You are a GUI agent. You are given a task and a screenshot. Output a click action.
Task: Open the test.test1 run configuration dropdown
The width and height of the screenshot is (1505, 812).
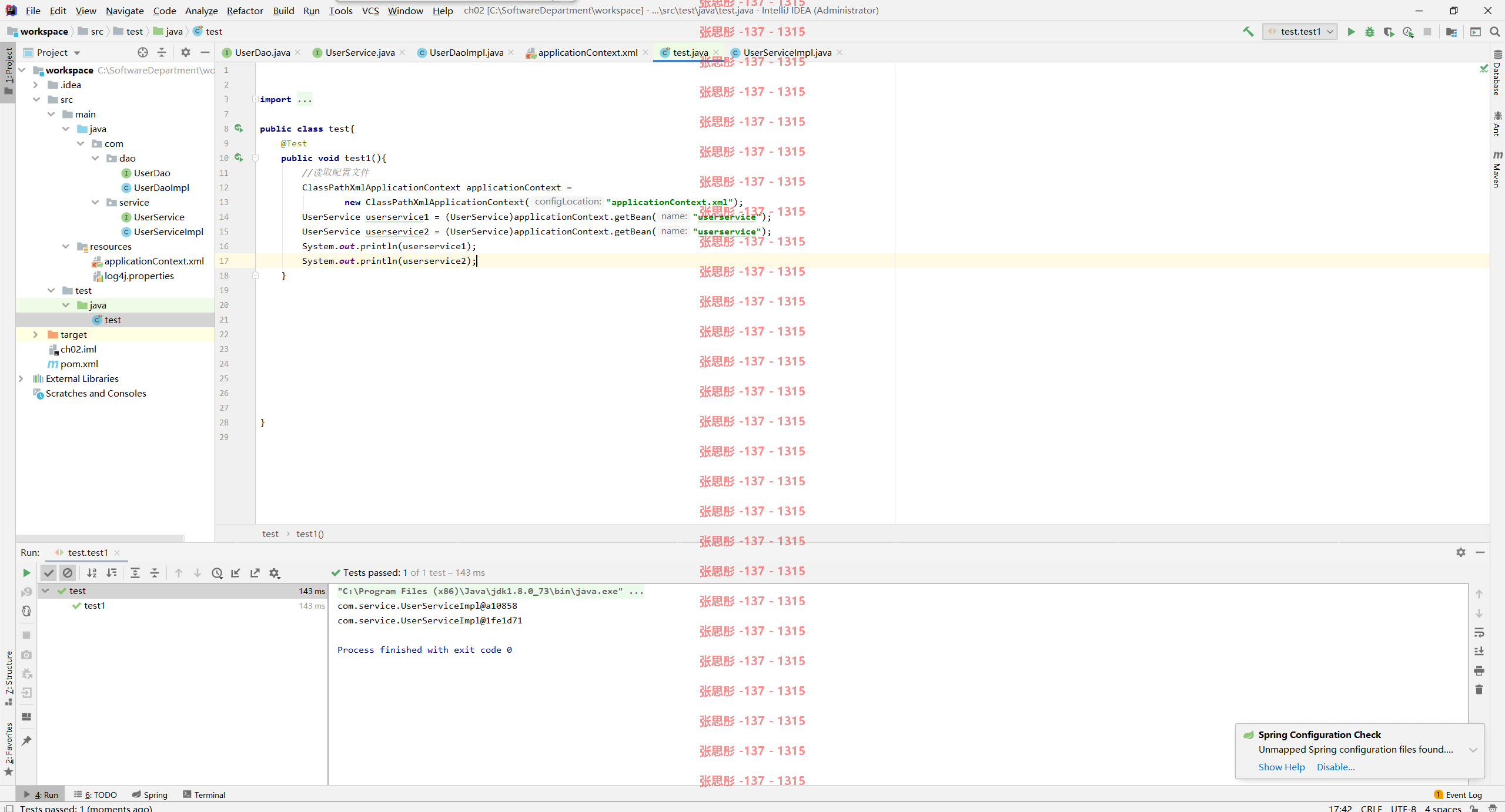[x=1300, y=32]
